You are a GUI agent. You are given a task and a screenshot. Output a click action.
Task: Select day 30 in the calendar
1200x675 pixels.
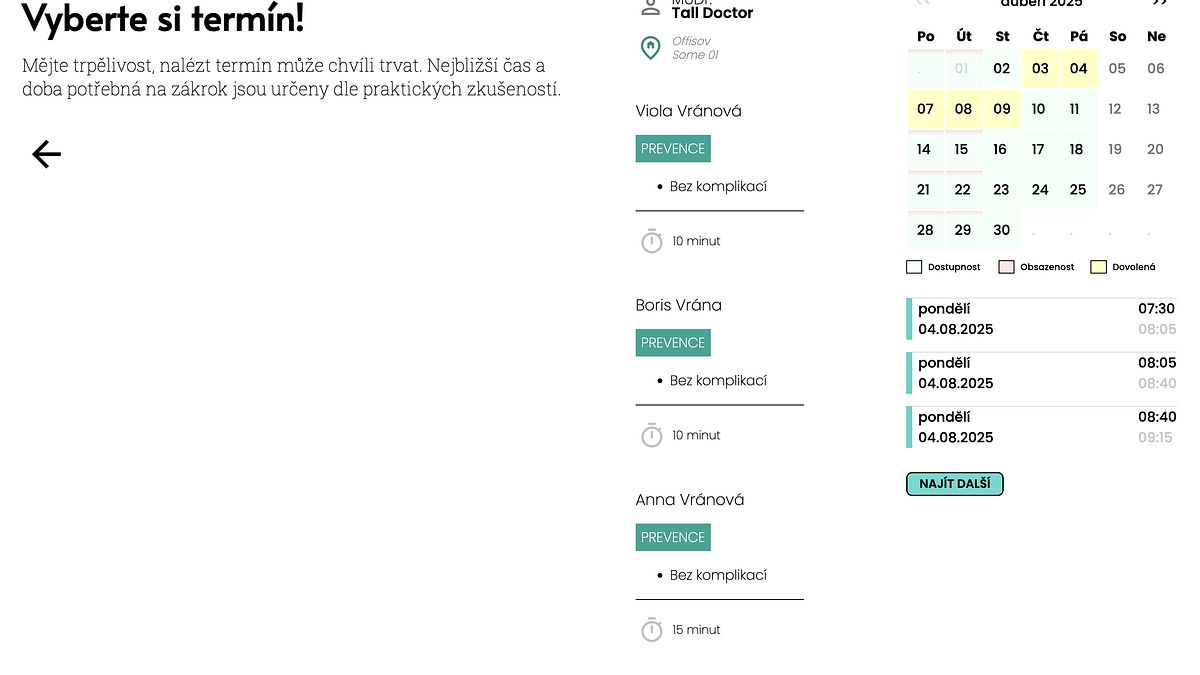pyautogui.click(x=1001, y=230)
